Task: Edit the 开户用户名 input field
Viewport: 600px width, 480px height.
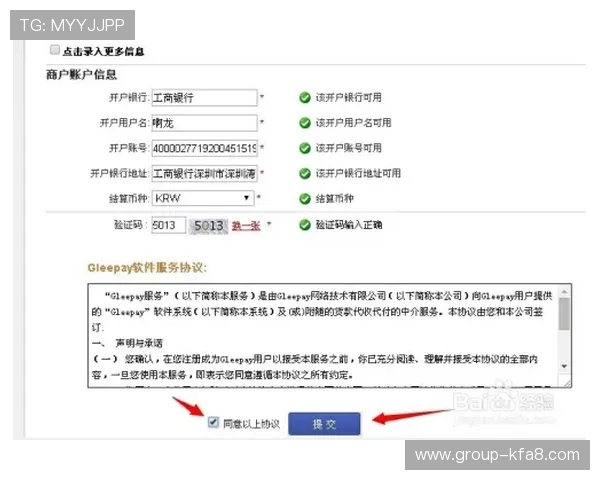Action: click(204, 123)
